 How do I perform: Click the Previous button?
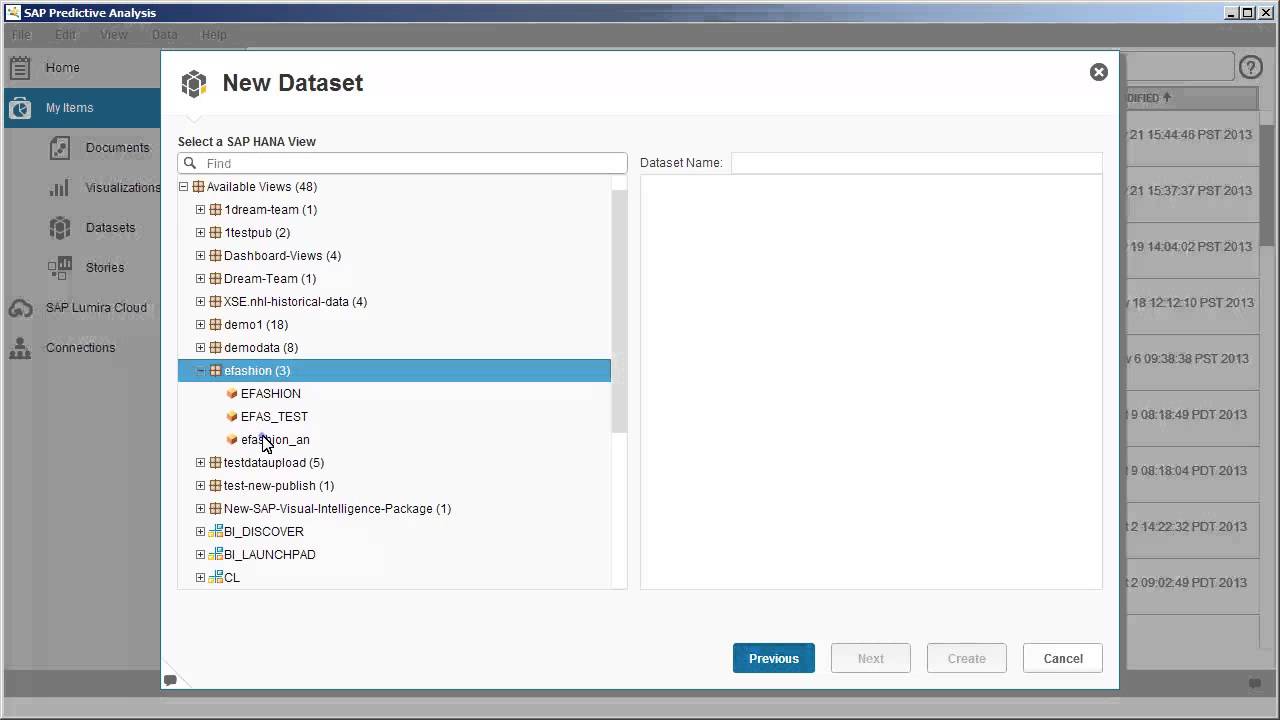click(774, 658)
